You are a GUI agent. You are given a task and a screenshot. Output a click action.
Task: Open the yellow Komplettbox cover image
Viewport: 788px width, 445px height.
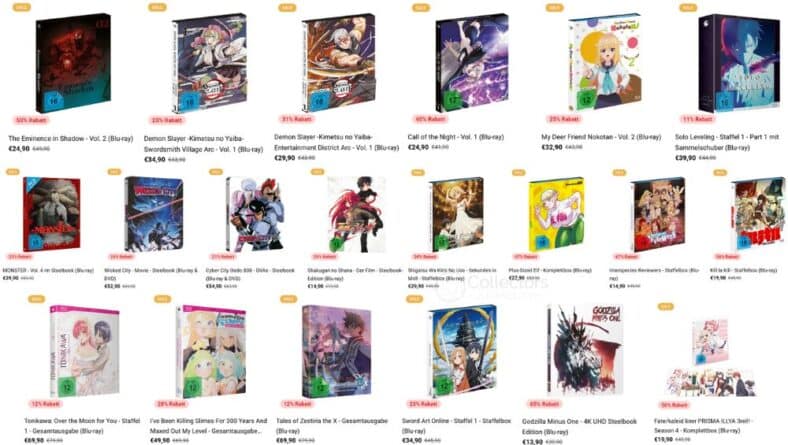point(556,214)
